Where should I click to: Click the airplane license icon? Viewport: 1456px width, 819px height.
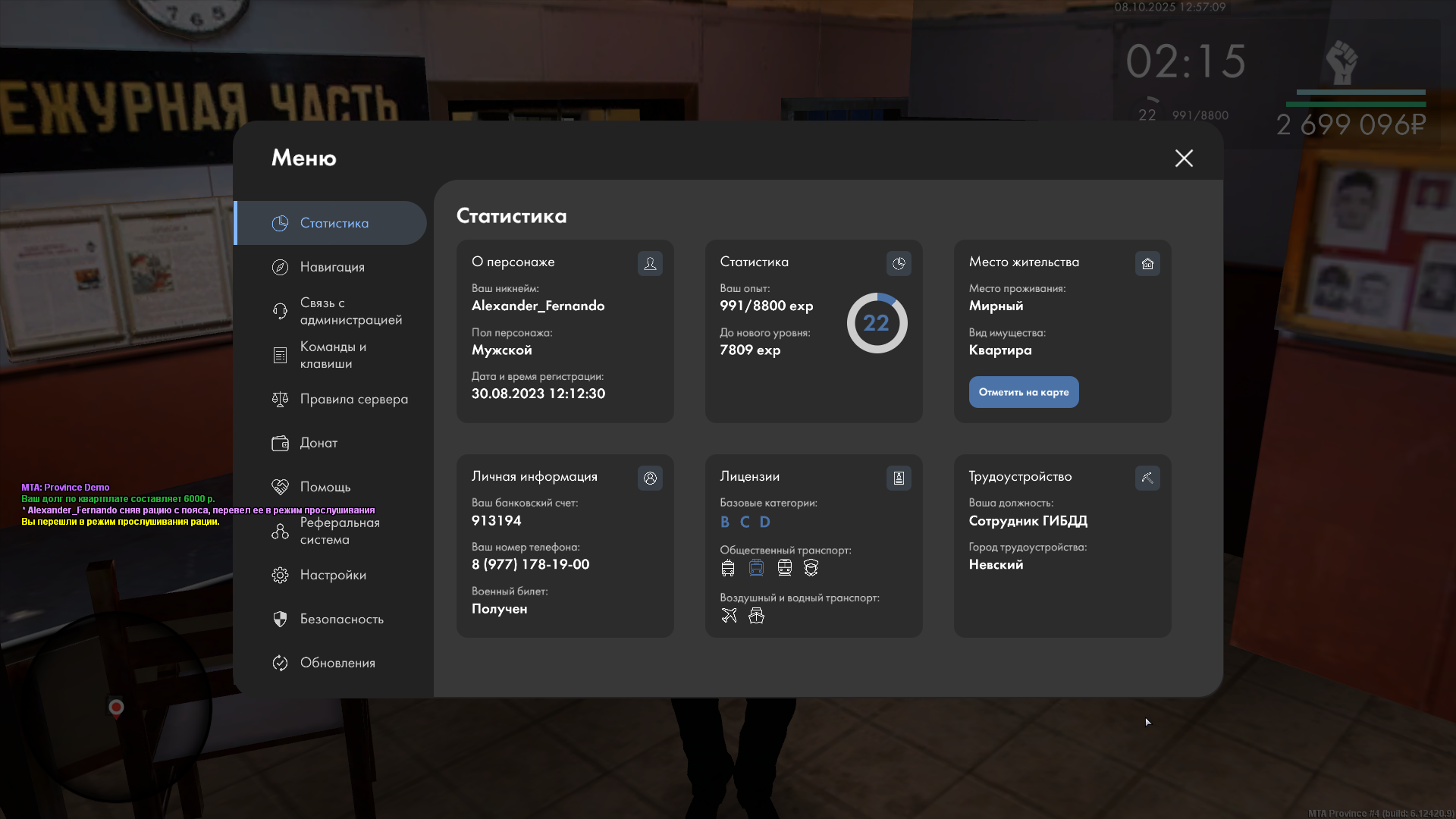pyautogui.click(x=729, y=615)
